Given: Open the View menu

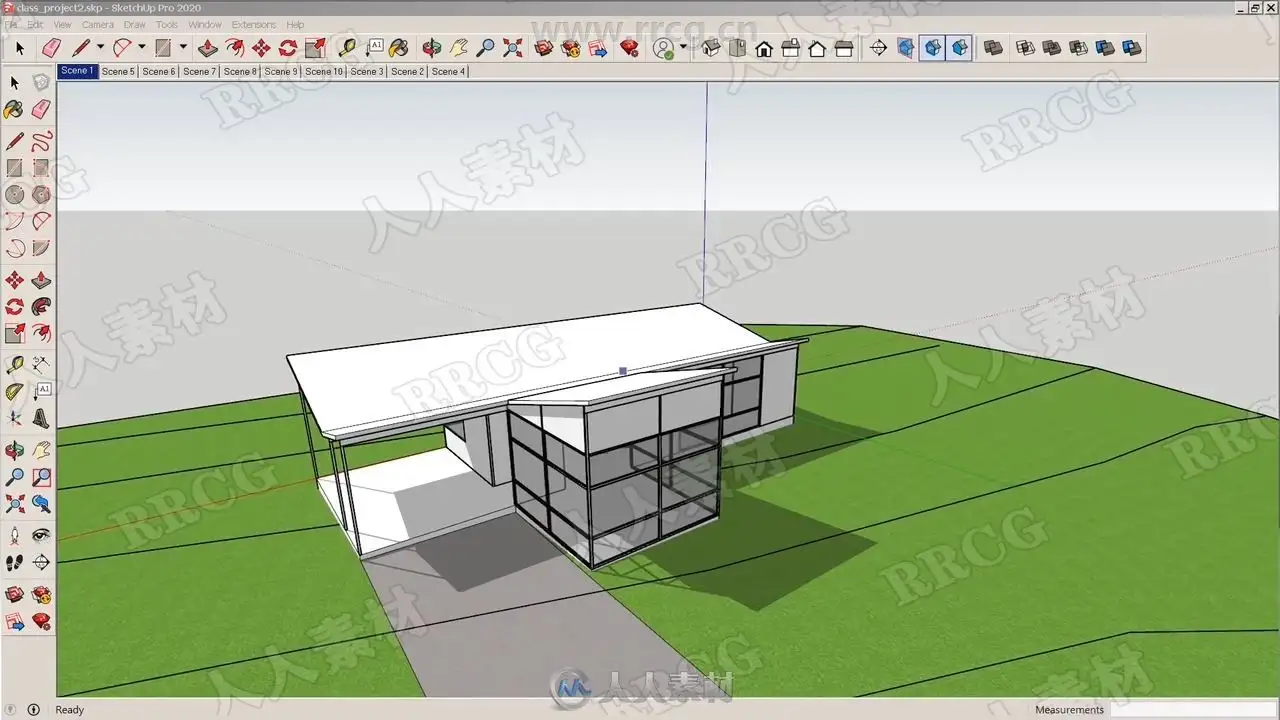Looking at the screenshot, I should 62,25.
